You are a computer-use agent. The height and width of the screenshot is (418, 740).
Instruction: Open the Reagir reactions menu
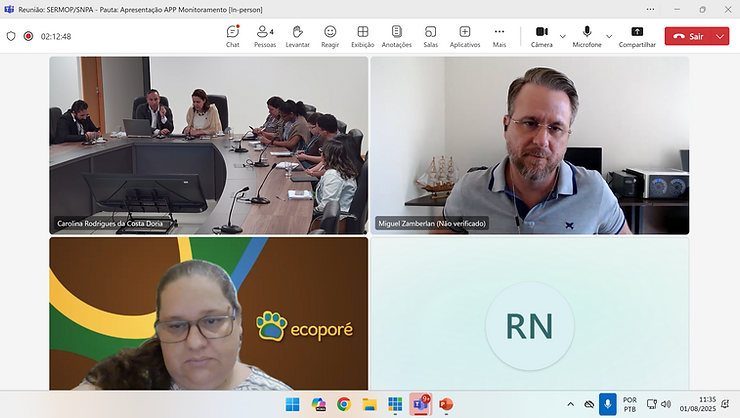pos(330,36)
